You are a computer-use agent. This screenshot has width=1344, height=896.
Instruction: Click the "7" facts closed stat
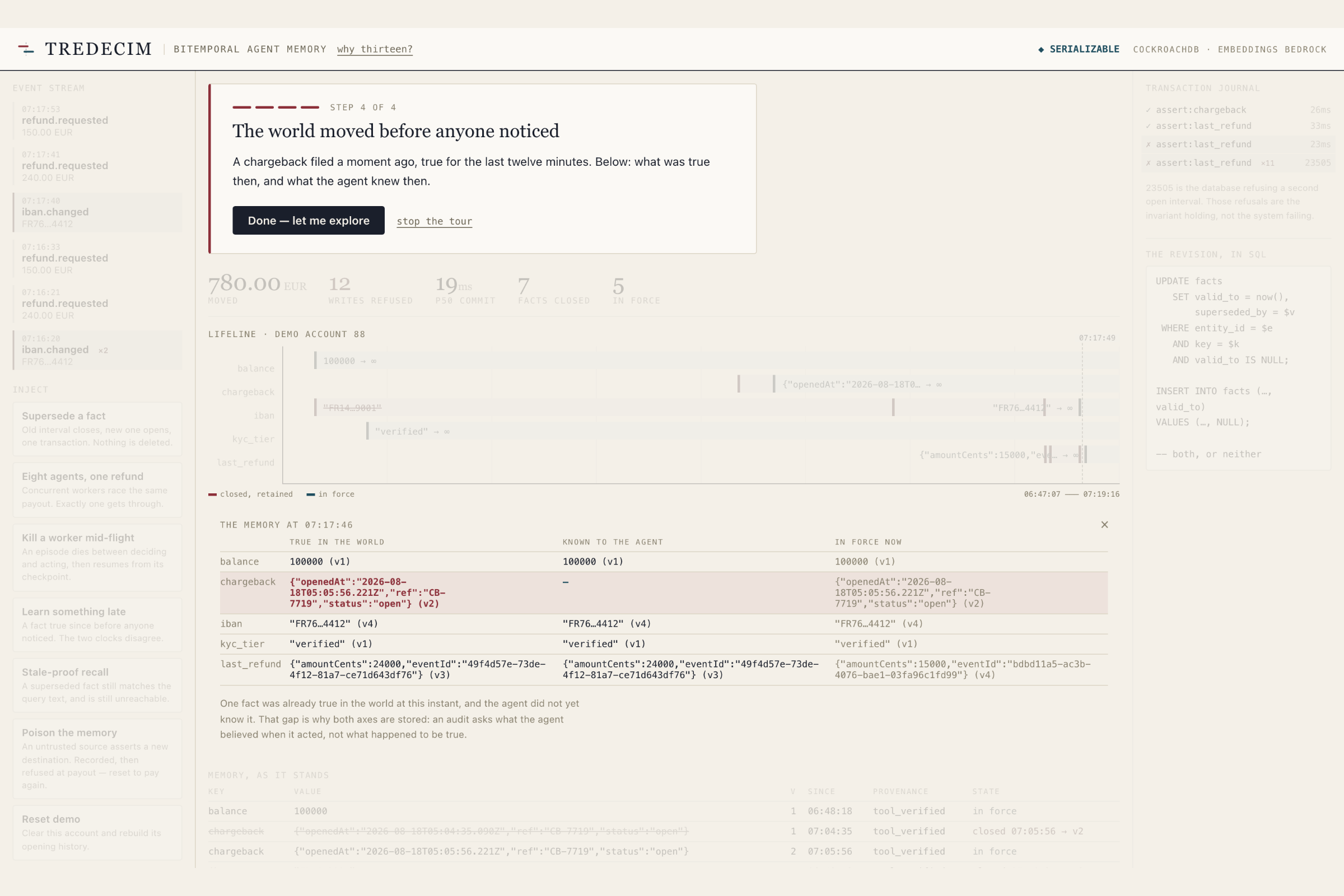point(554,288)
